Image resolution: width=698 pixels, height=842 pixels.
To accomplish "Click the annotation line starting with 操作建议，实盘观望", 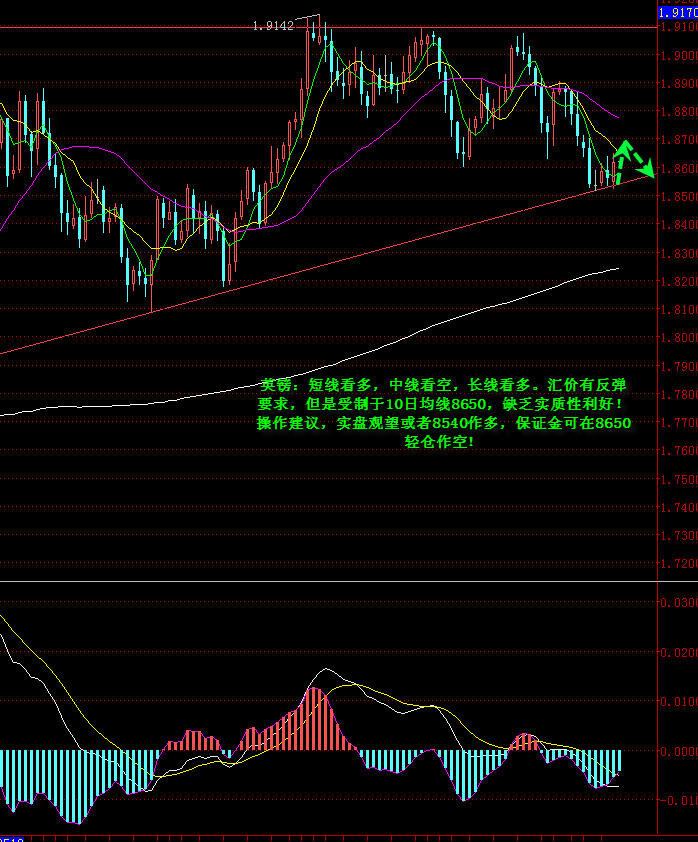I will pyautogui.click(x=443, y=423).
